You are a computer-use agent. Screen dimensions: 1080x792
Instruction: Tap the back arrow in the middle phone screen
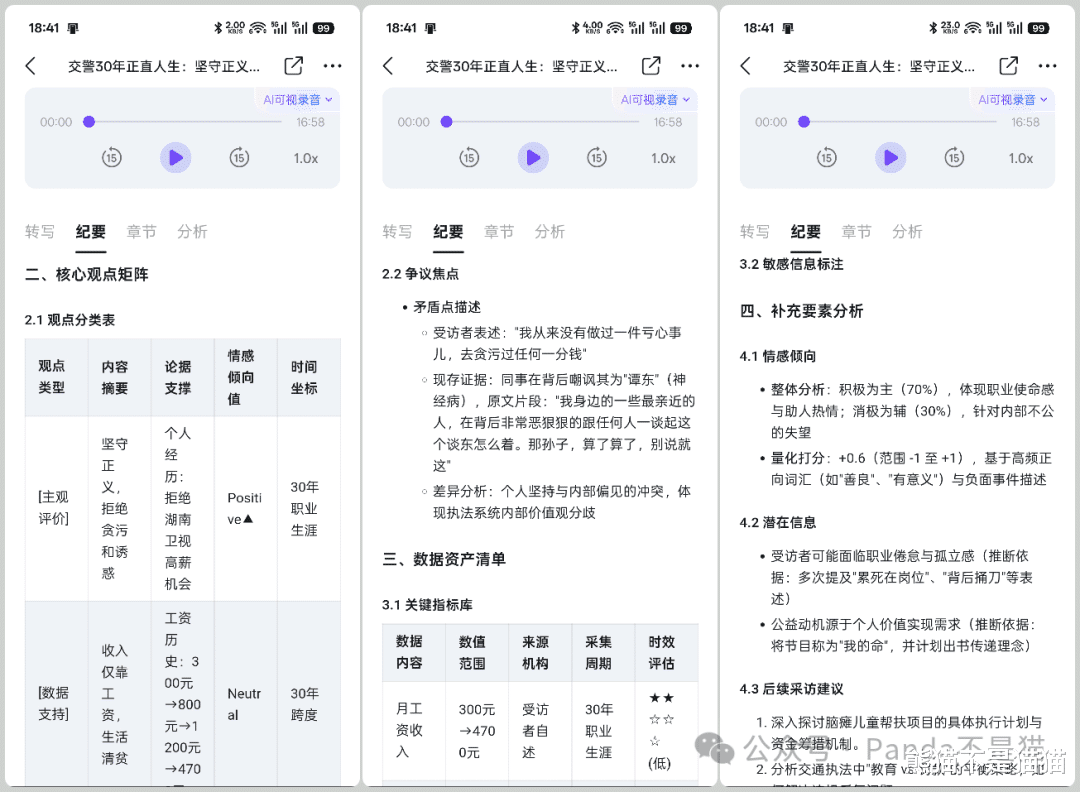pyautogui.click(x=388, y=66)
